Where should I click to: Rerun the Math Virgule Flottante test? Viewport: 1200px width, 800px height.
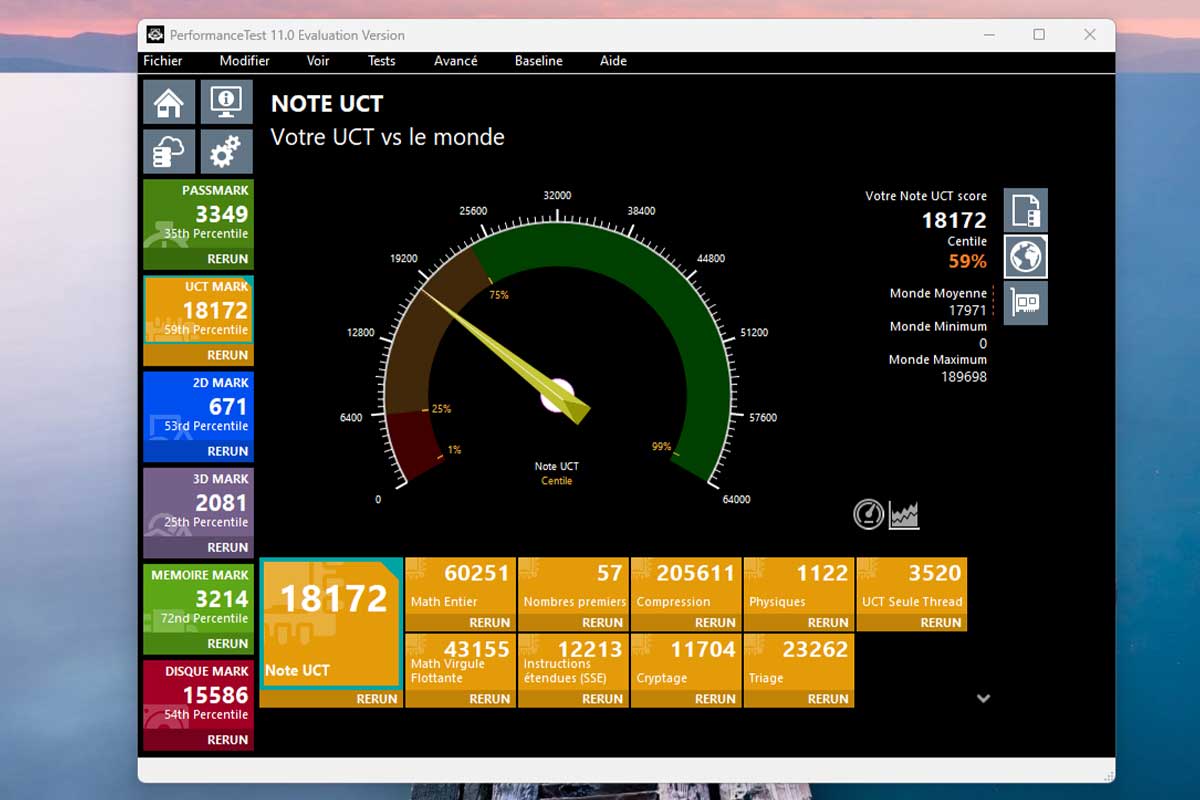490,699
